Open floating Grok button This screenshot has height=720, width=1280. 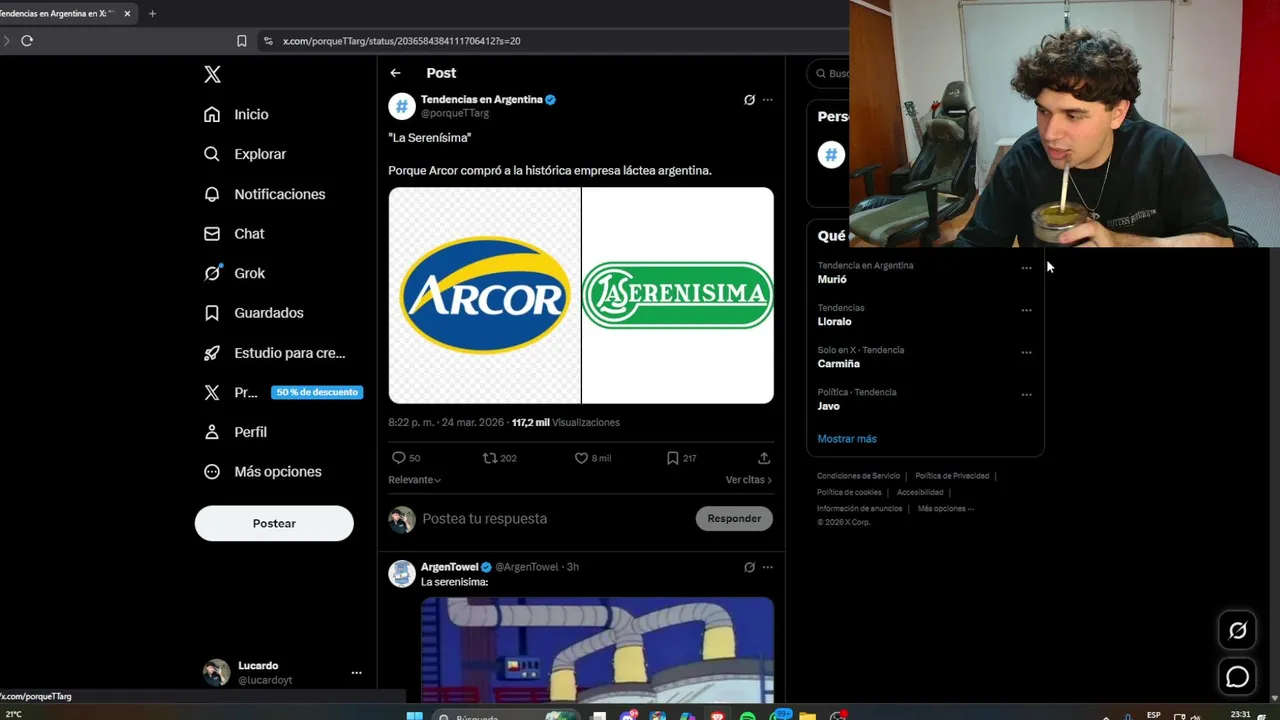point(1238,630)
